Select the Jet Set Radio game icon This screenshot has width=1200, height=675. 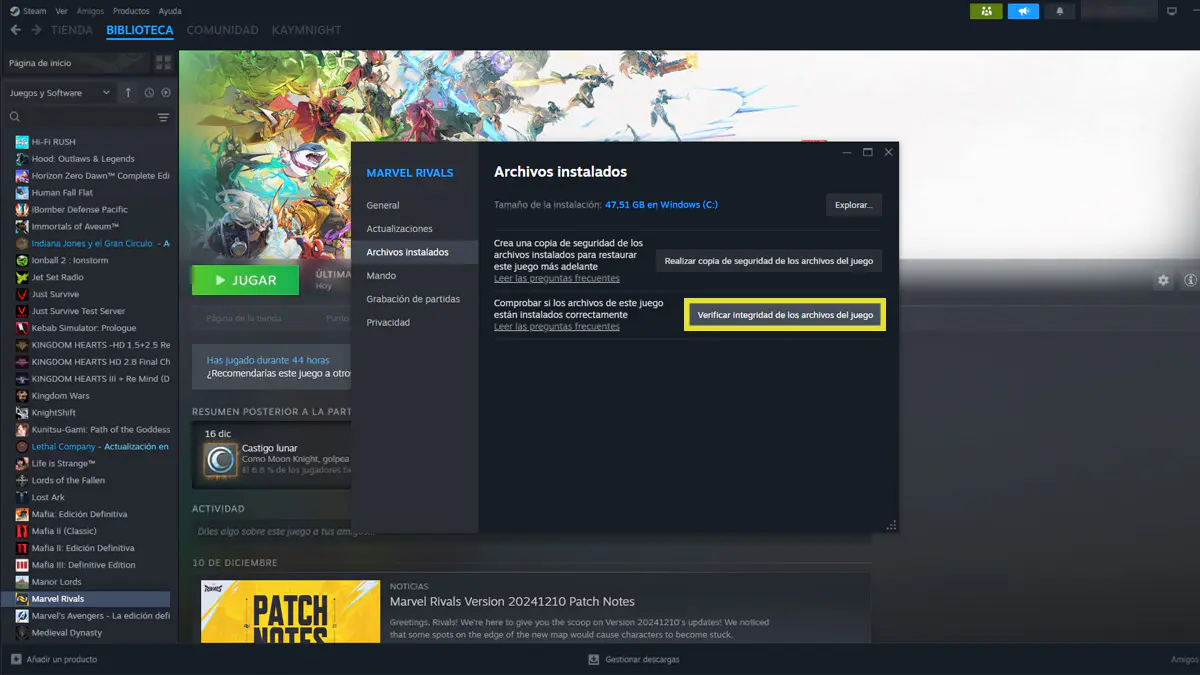[x=22, y=277]
